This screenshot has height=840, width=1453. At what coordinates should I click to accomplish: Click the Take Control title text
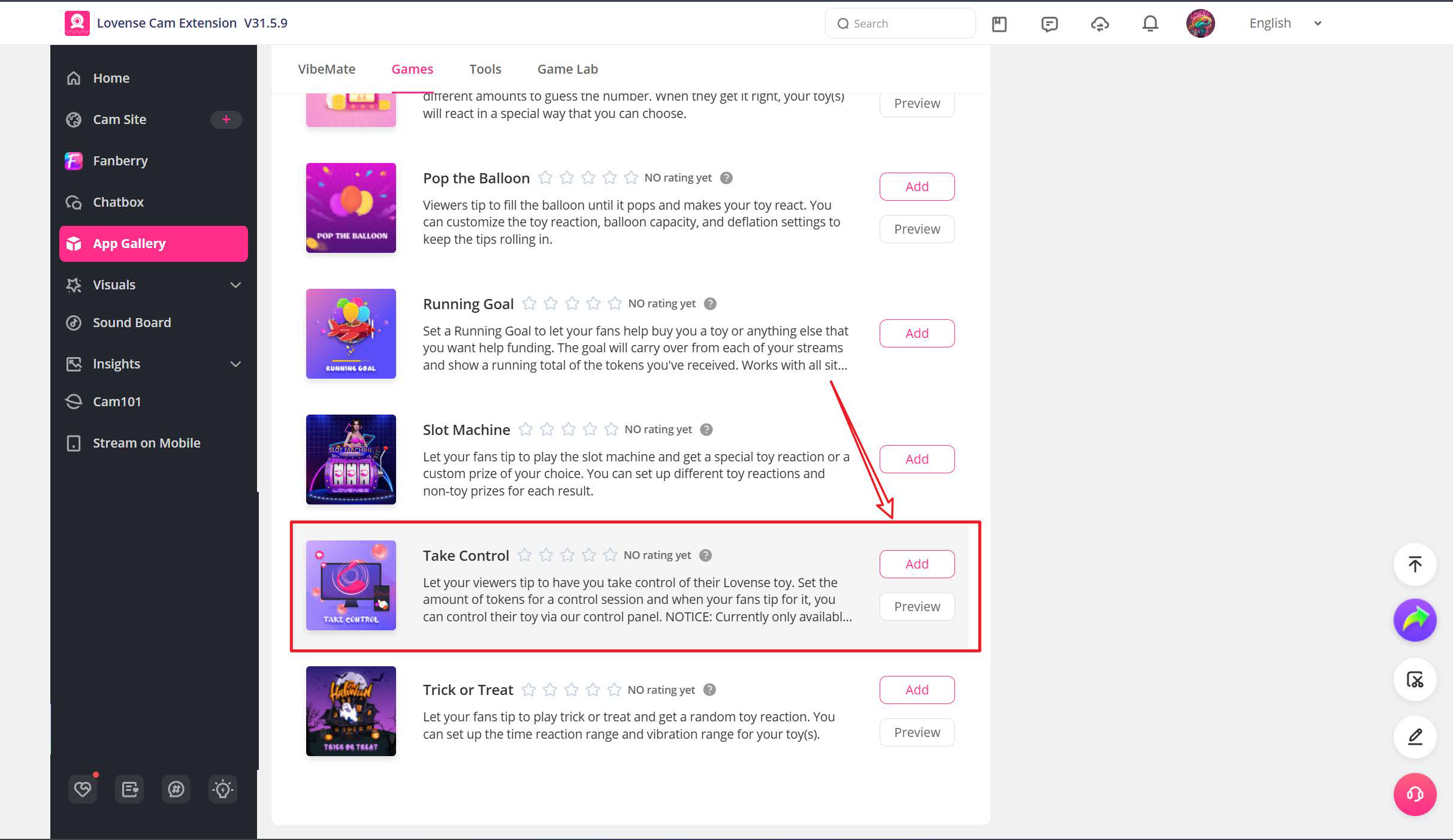tap(466, 555)
